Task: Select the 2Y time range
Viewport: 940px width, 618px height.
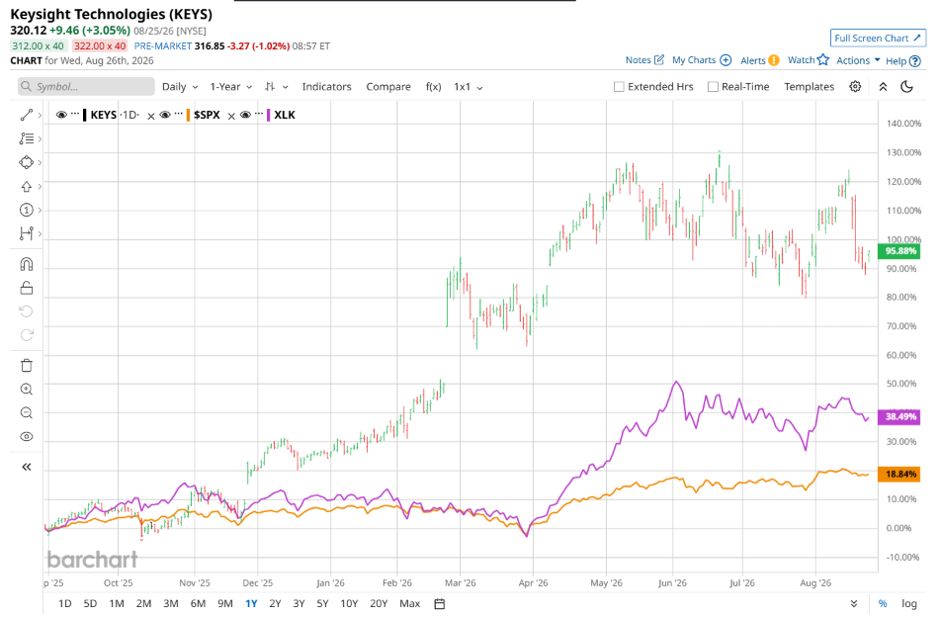Action: click(275, 604)
